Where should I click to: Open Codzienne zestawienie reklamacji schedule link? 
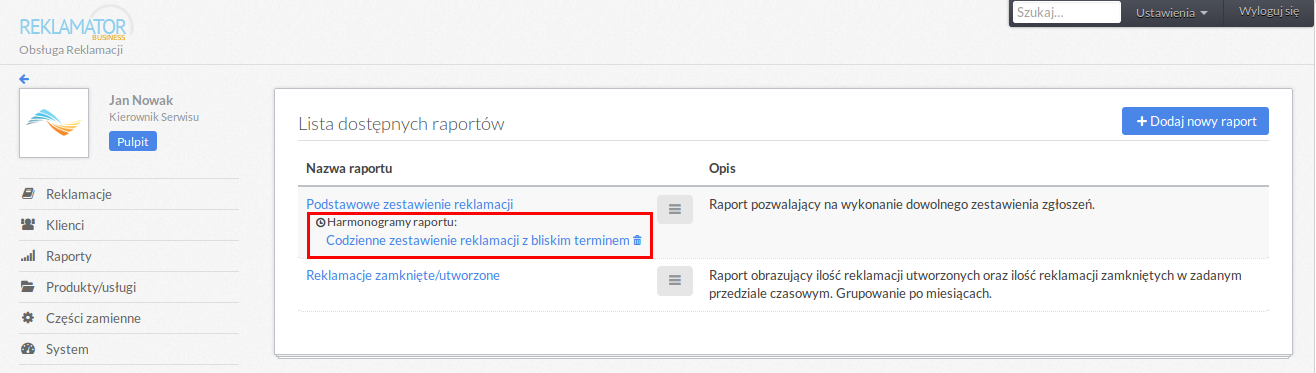point(478,241)
